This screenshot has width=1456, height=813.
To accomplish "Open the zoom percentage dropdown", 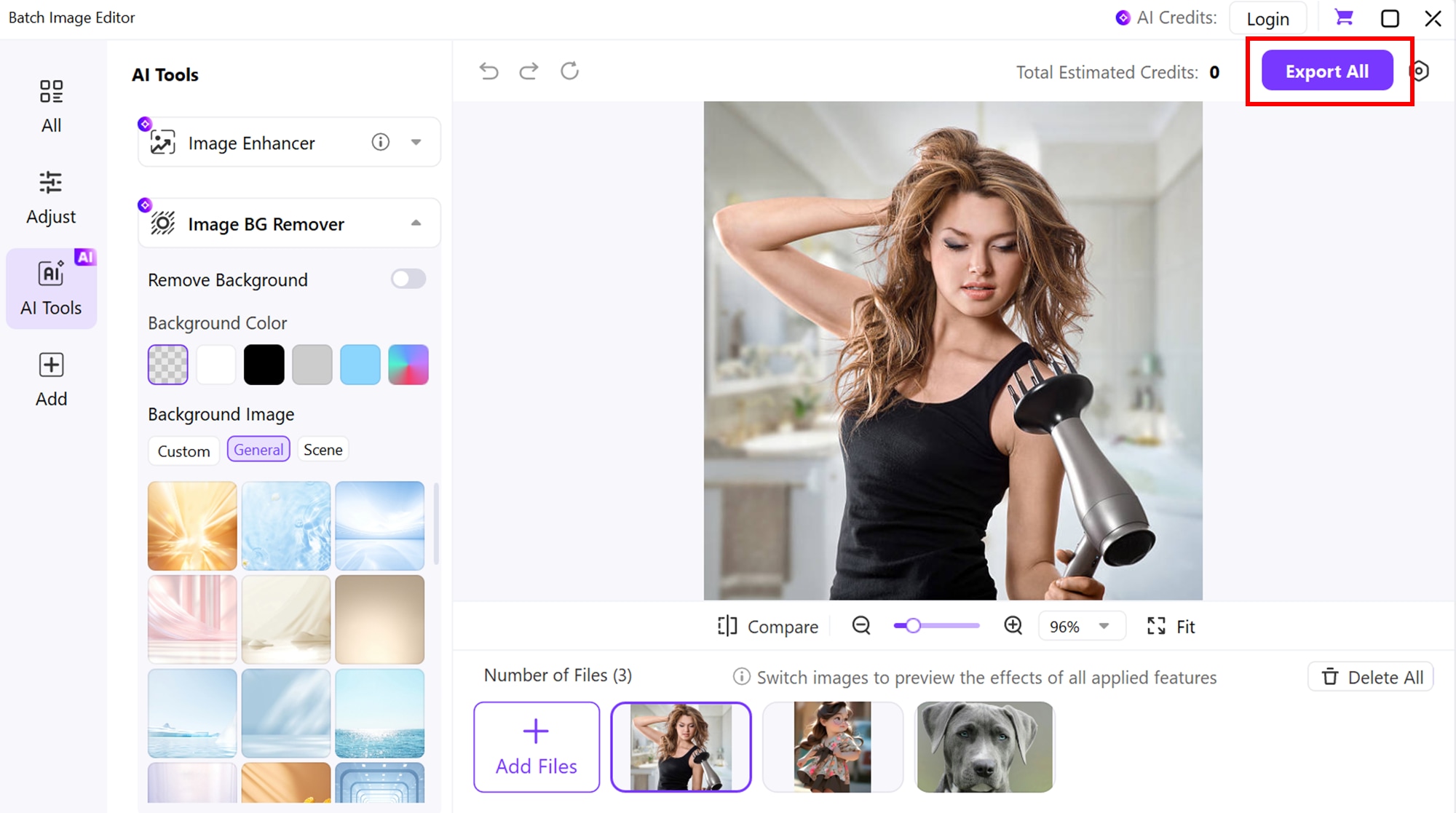I will point(1081,625).
